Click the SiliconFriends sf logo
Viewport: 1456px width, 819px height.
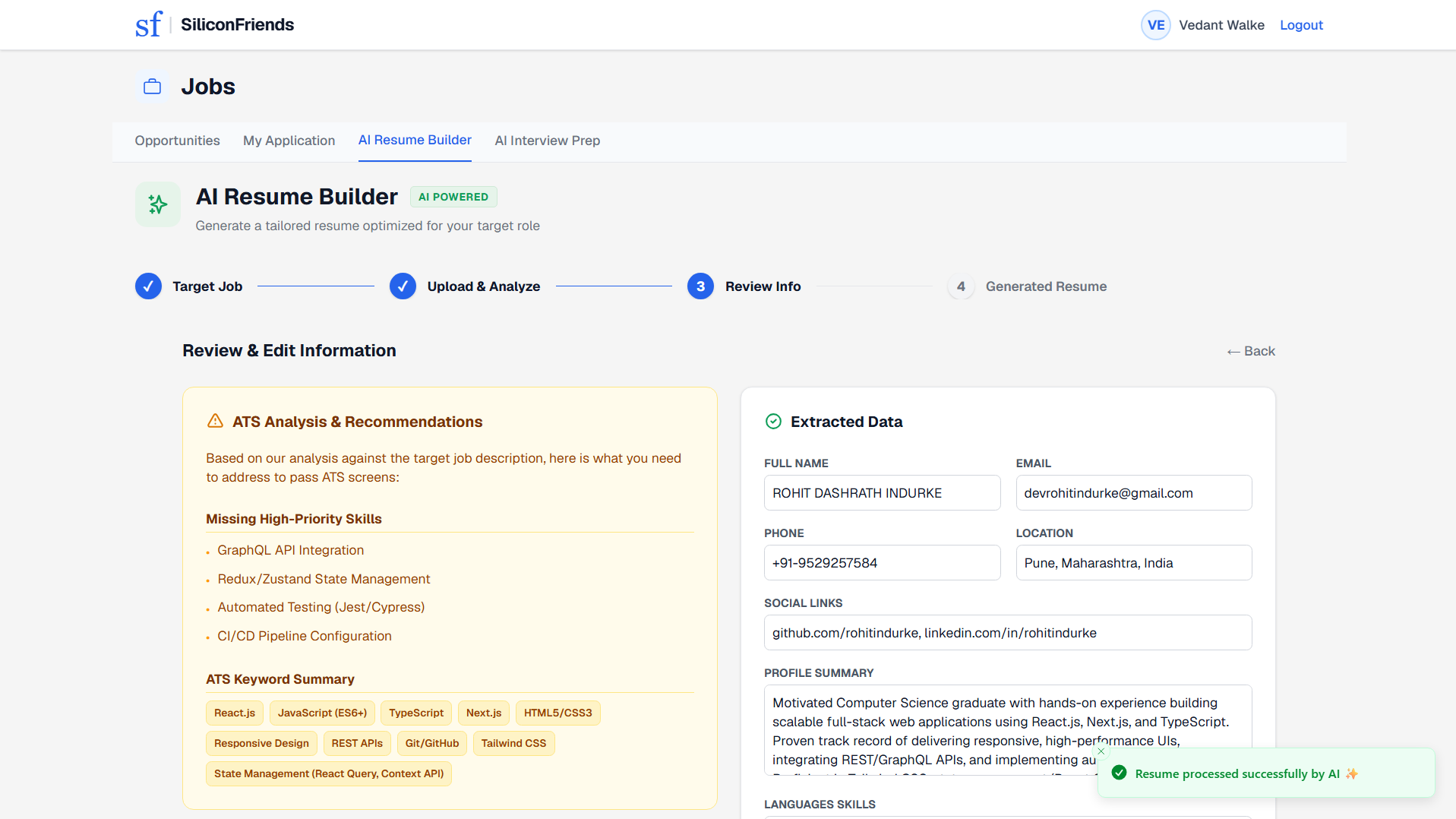pyautogui.click(x=149, y=24)
